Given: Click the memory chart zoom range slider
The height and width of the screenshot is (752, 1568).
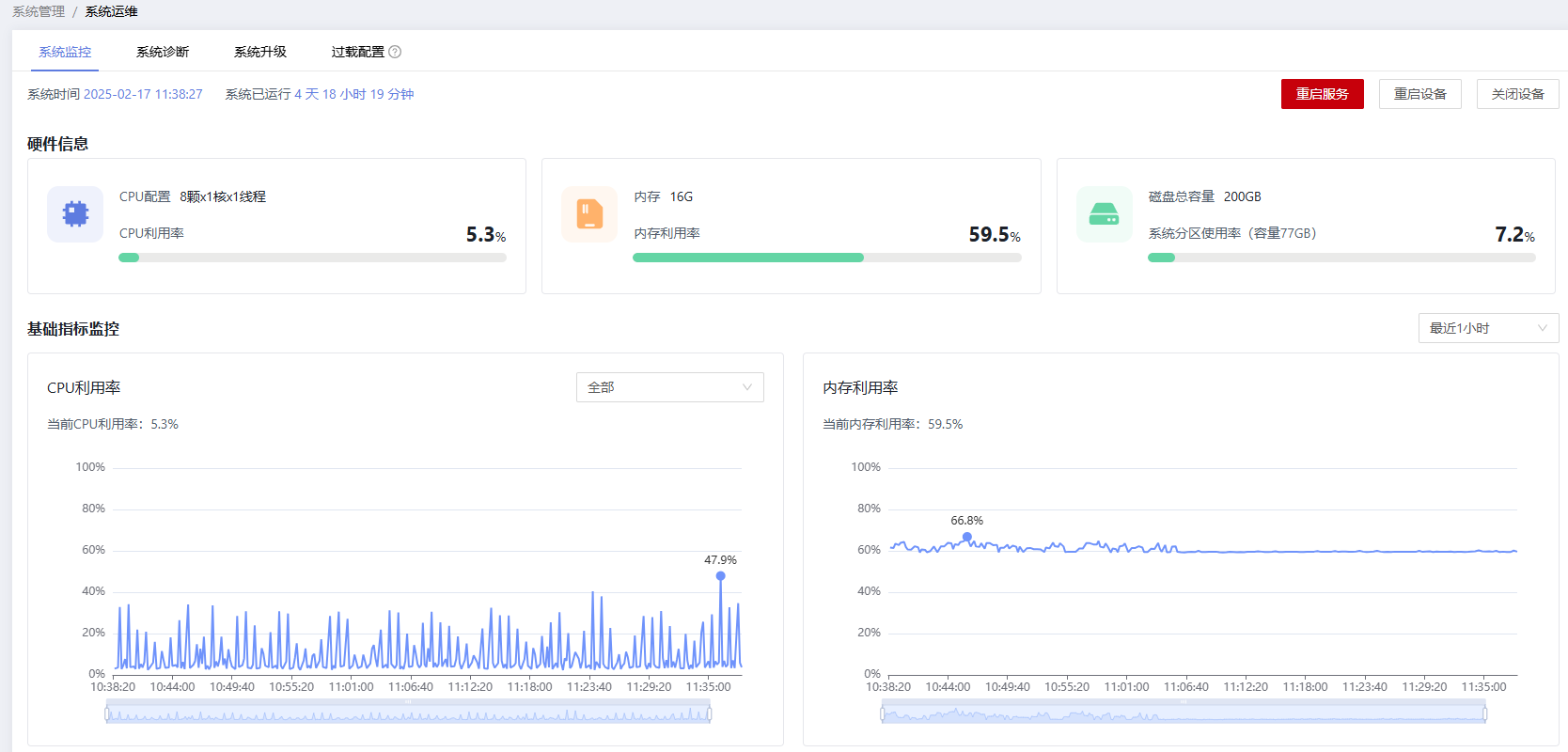Looking at the screenshot, I should click(x=1184, y=713).
